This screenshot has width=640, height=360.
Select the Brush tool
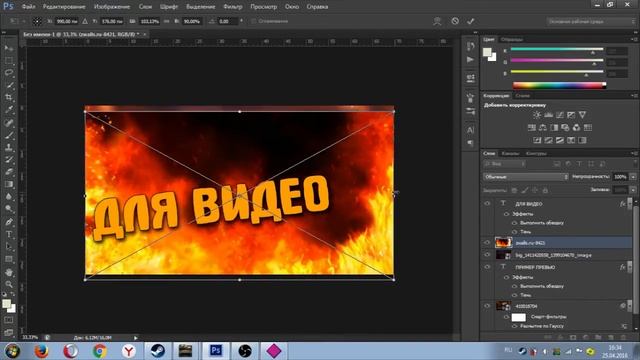[9, 135]
